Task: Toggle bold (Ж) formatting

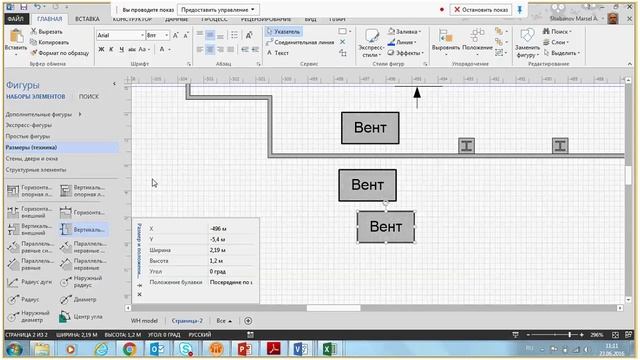Action: [101, 49]
